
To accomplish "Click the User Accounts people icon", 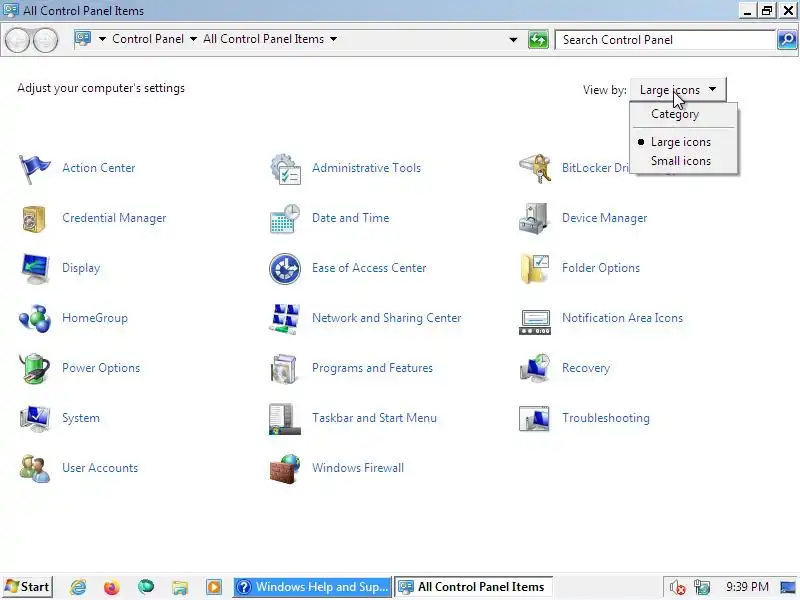I will tap(35, 468).
